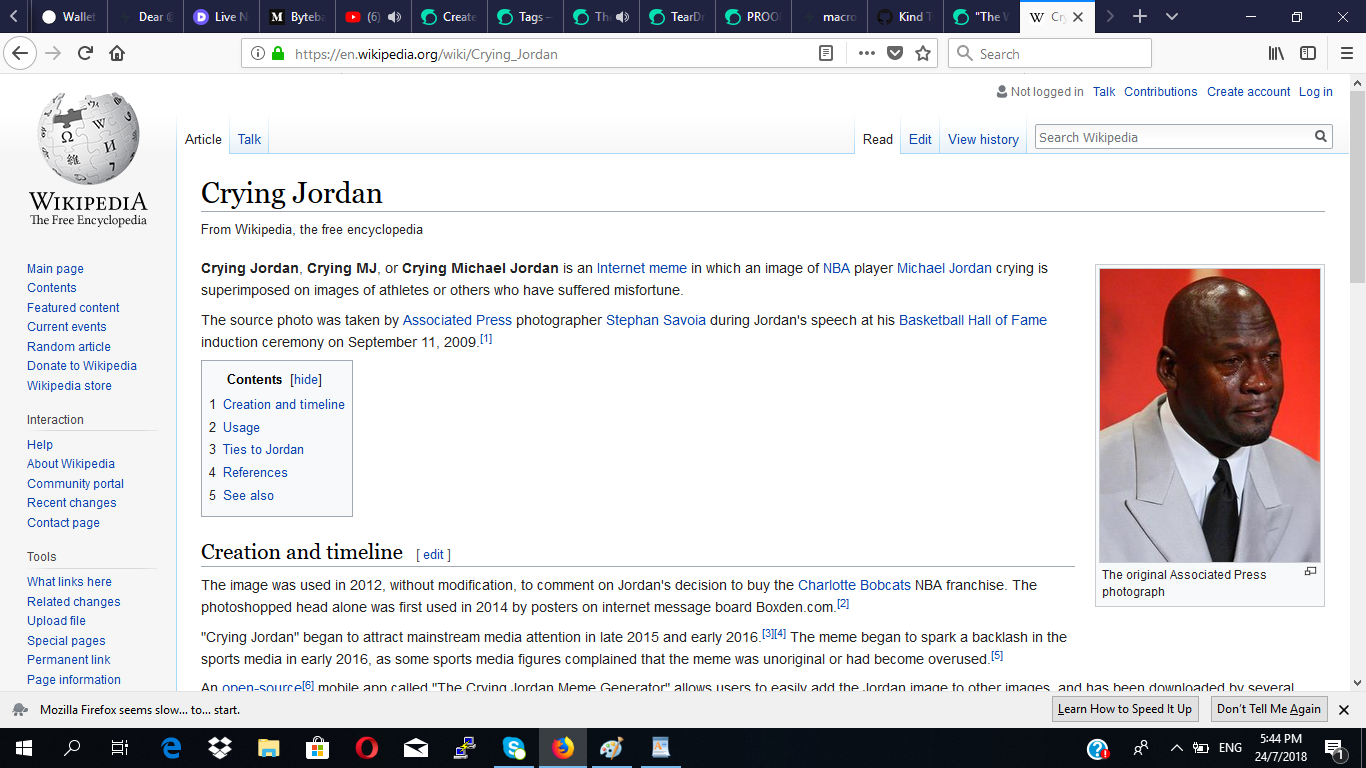The width and height of the screenshot is (1366, 768).
Task: Open the Basketball Hall of Fame link
Action: pyautogui.click(x=973, y=320)
